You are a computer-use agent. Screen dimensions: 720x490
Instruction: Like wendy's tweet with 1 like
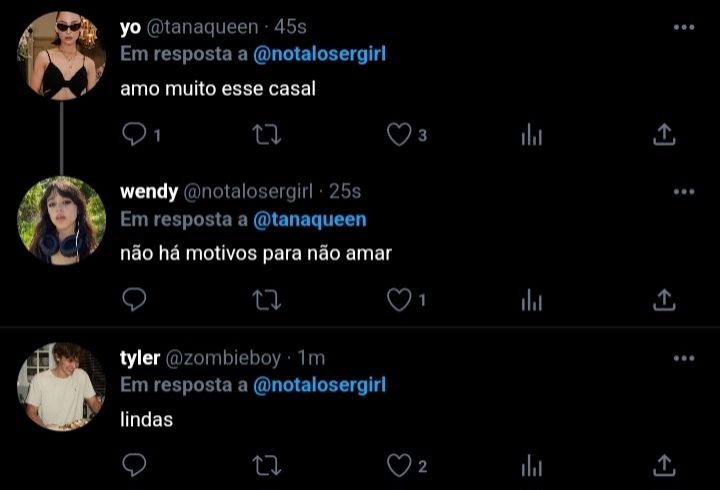[399, 300]
